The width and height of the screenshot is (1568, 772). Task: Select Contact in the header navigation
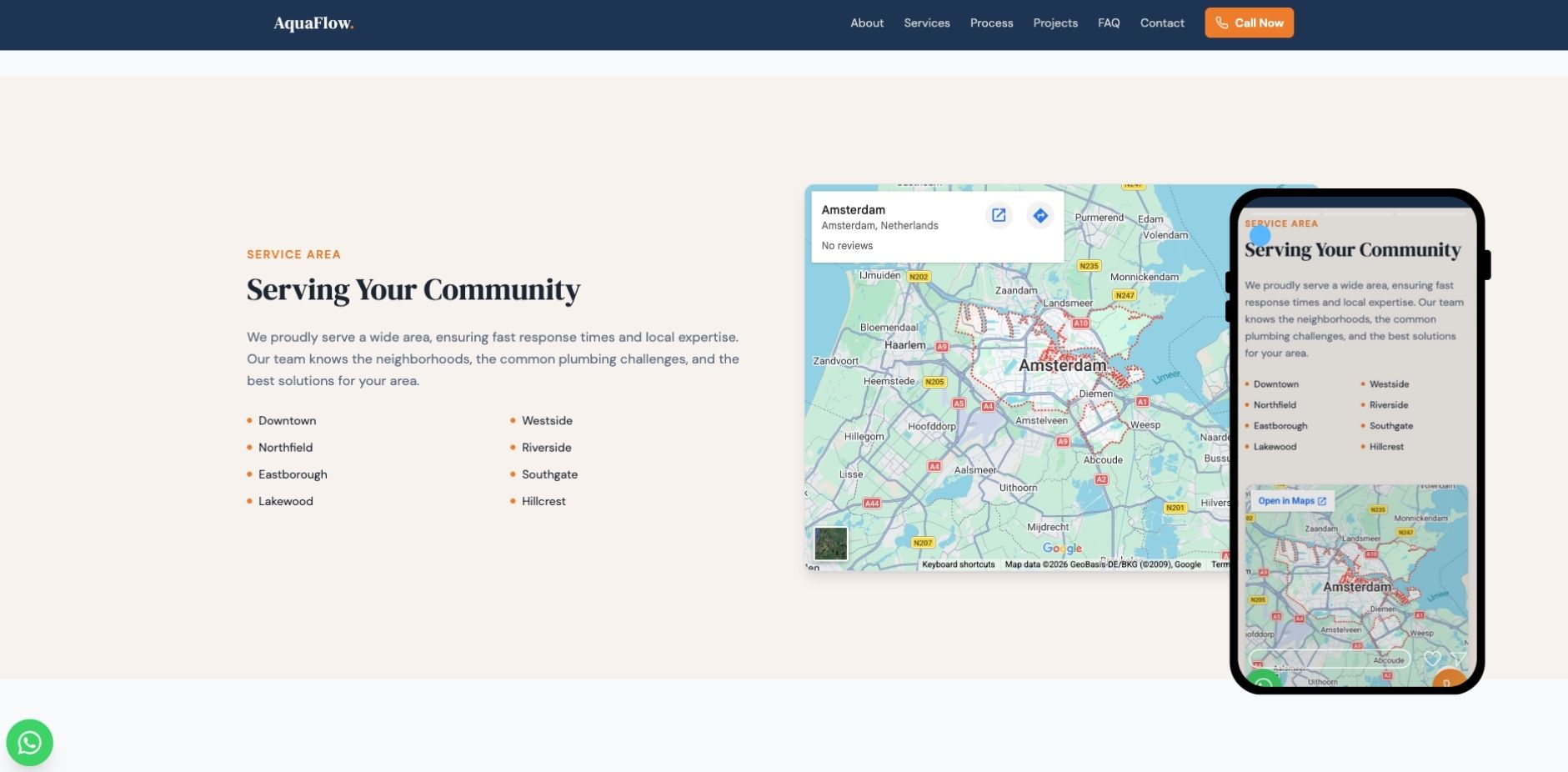click(1162, 23)
